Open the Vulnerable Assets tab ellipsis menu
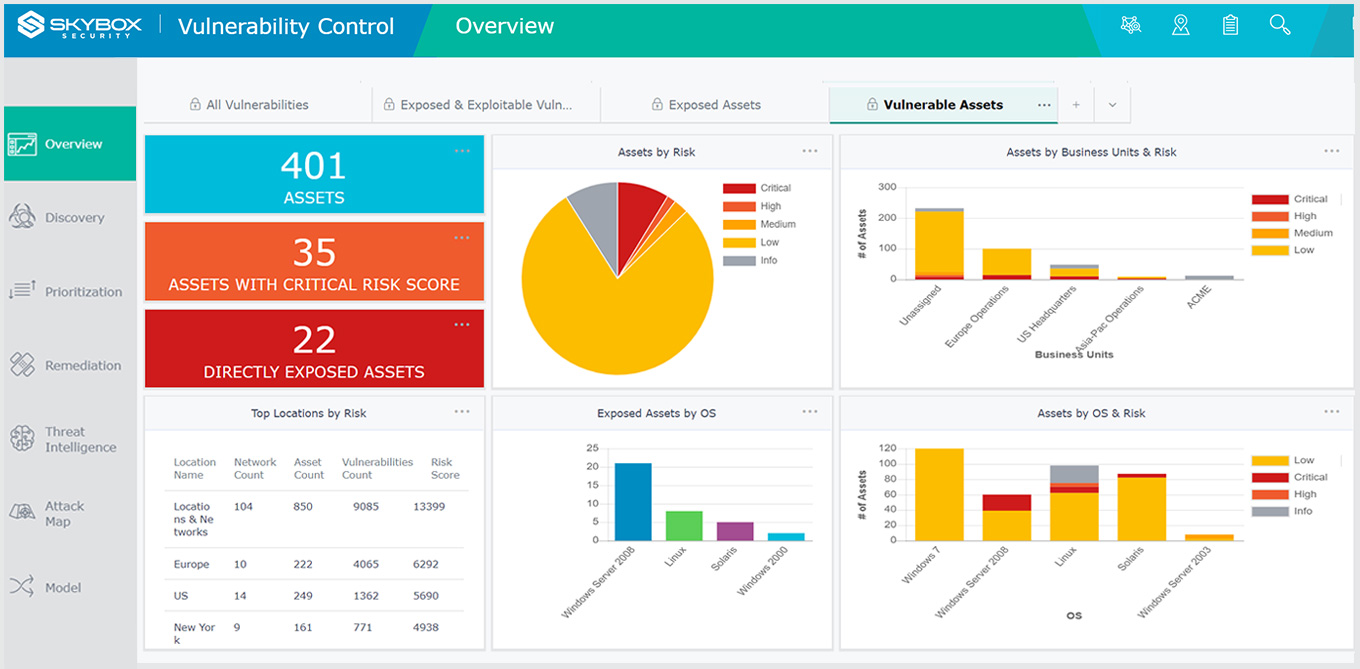 pos(1044,105)
